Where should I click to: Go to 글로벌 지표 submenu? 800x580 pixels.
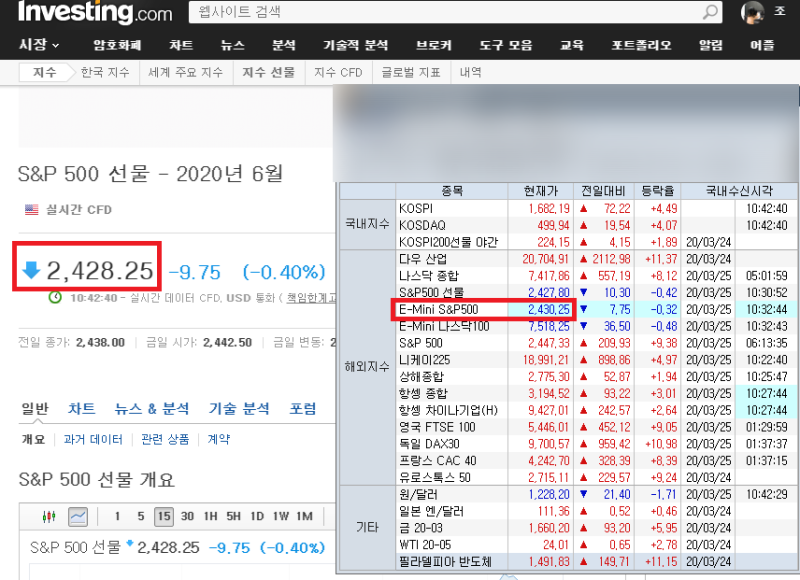(411, 72)
